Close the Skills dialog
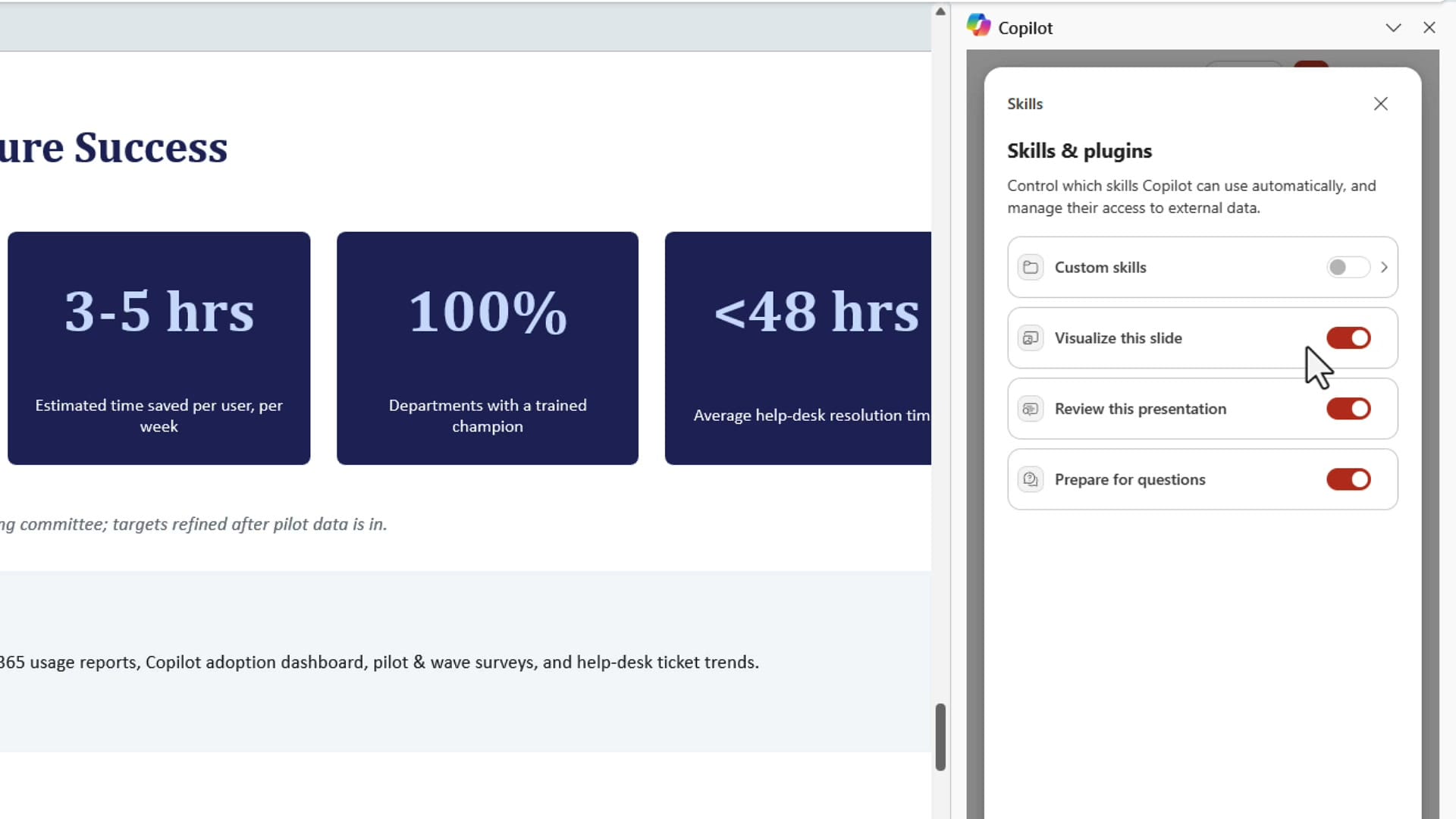The height and width of the screenshot is (819, 1456). 1381,104
